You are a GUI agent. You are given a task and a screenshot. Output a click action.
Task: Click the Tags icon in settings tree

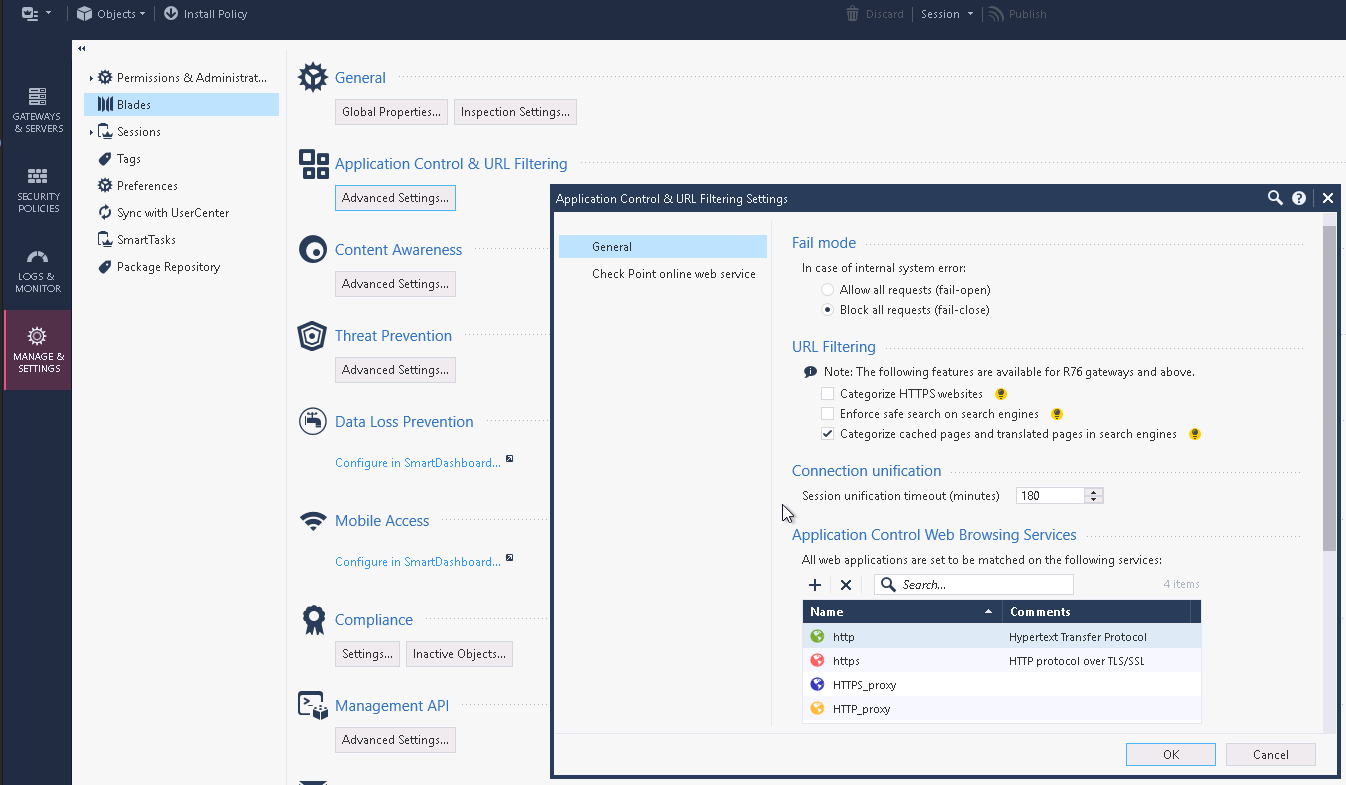coord(105,158)
